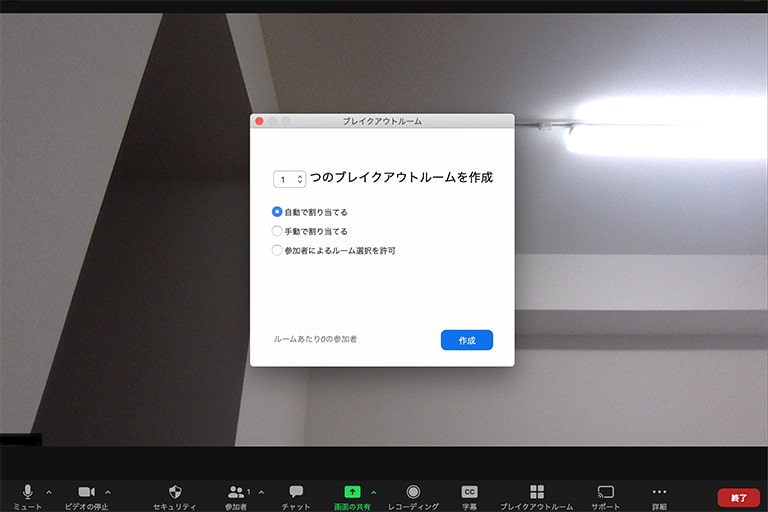Image resolution: width=768 pixels, height=512 pixels.
Task: Open the Participants panel
Action: pos(237,496)
